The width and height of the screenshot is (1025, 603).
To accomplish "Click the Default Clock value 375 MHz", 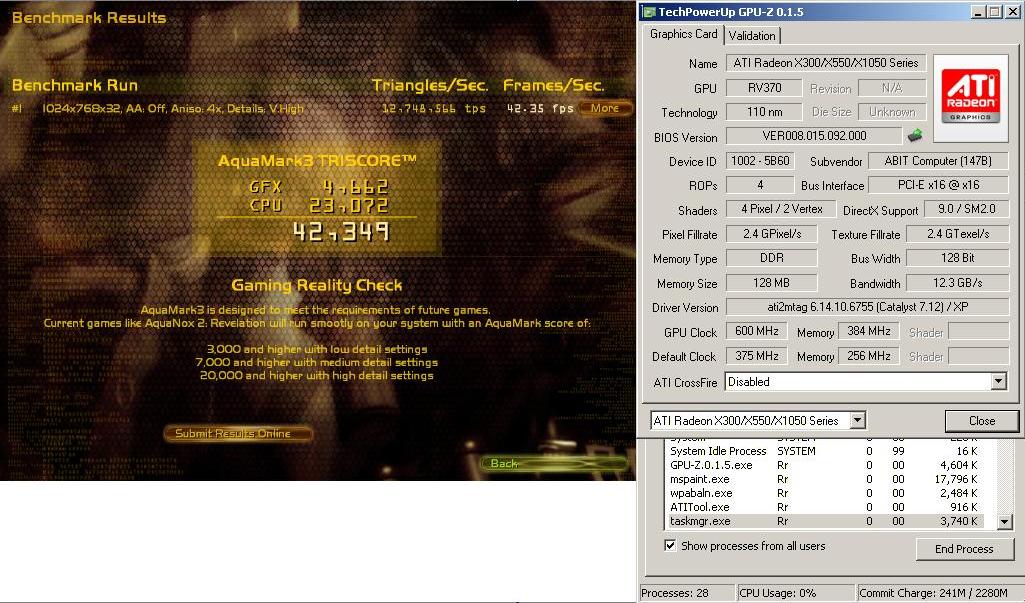I will 756,356.
